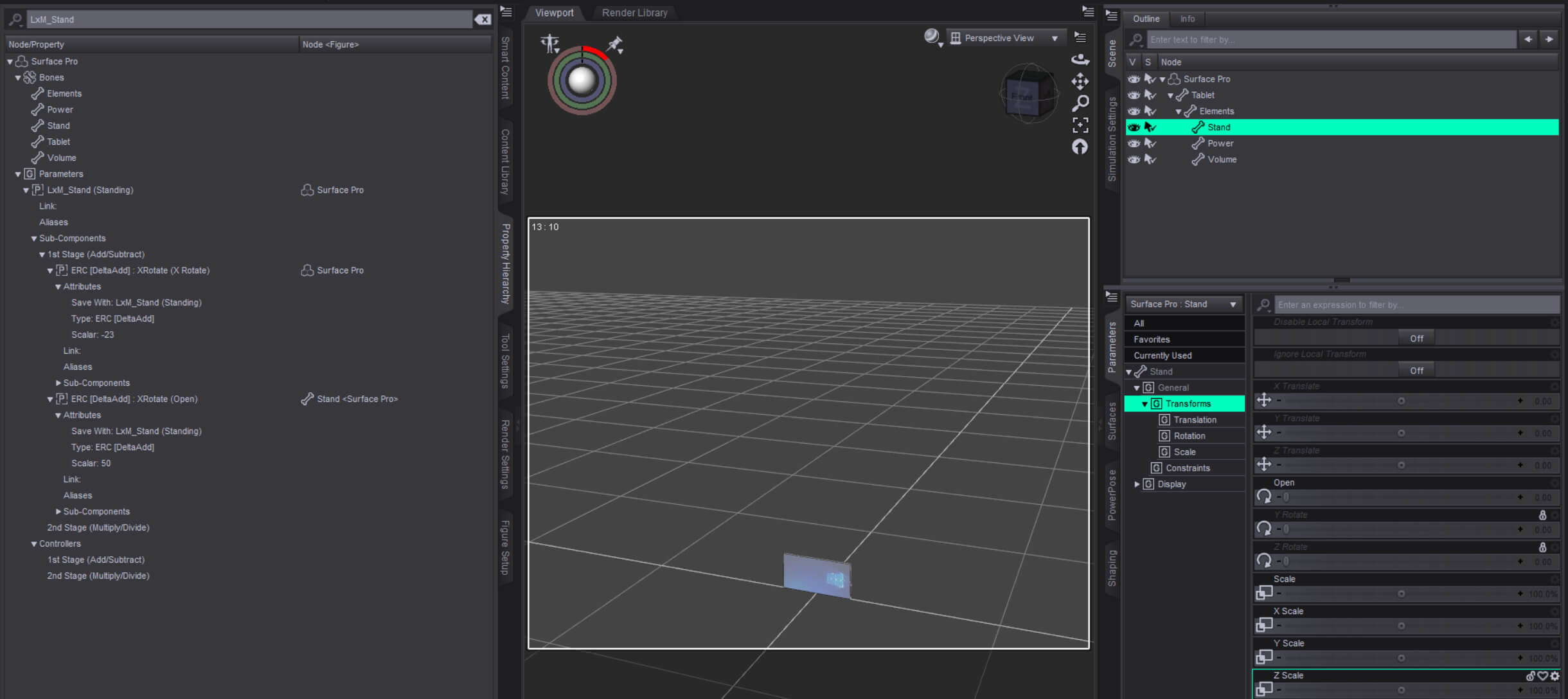Click the active pose tool icon in viewport
Viewport: 1568px width, 699px height.
point(550,44)
